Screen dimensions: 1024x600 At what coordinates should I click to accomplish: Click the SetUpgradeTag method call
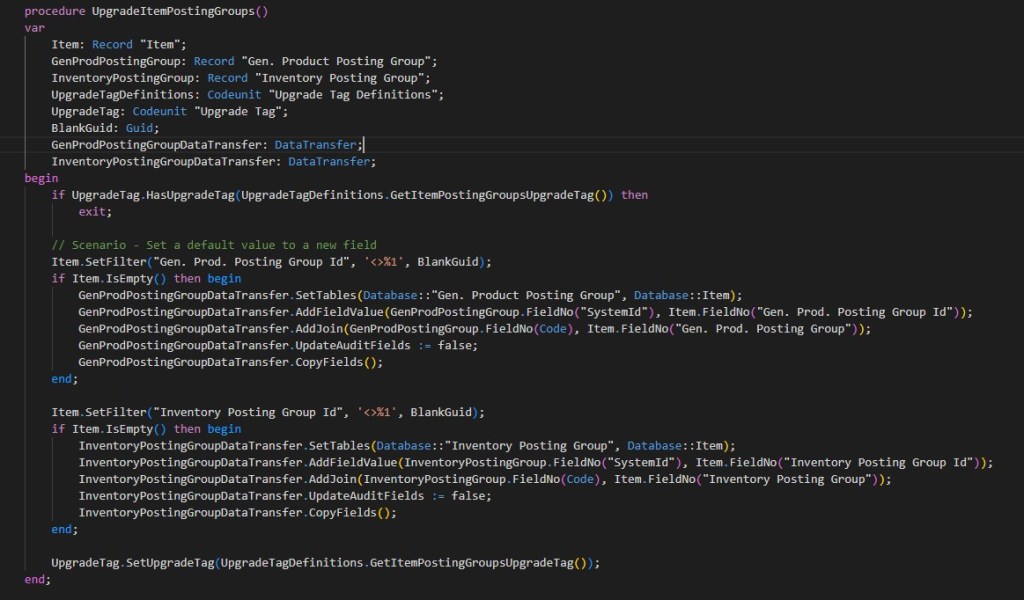[168, 563]
